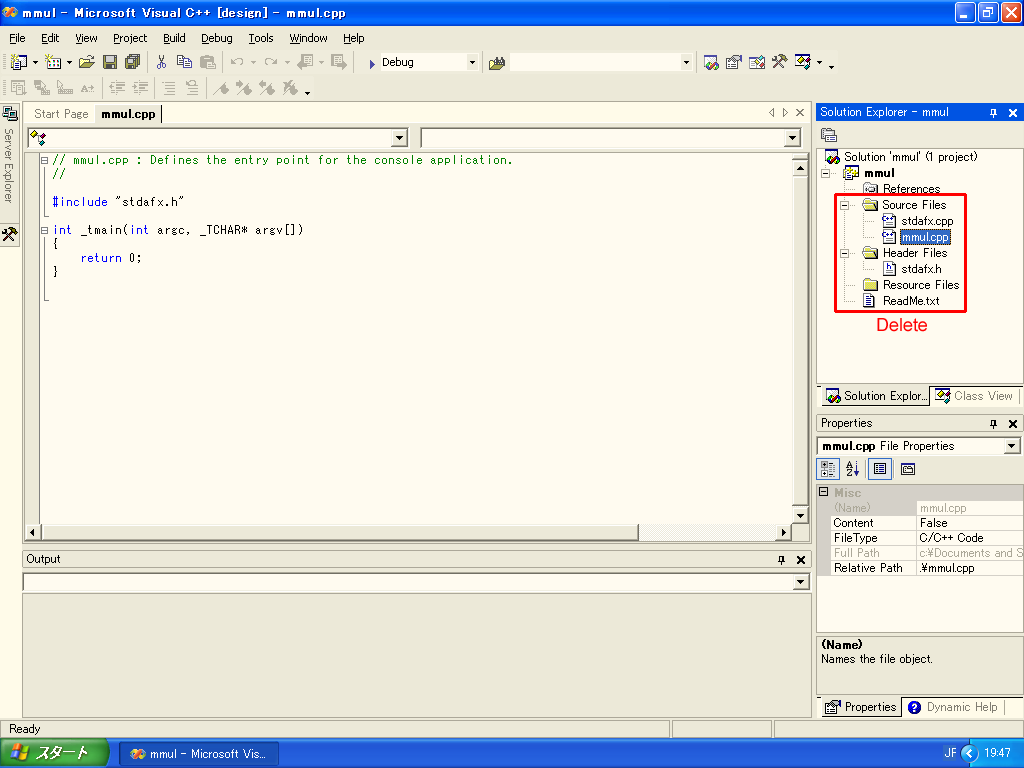Viewport: 1024px width, 768px height.
Task: Select the Resource Files folder
Action: pyautogui.click(x=921, y=285)
